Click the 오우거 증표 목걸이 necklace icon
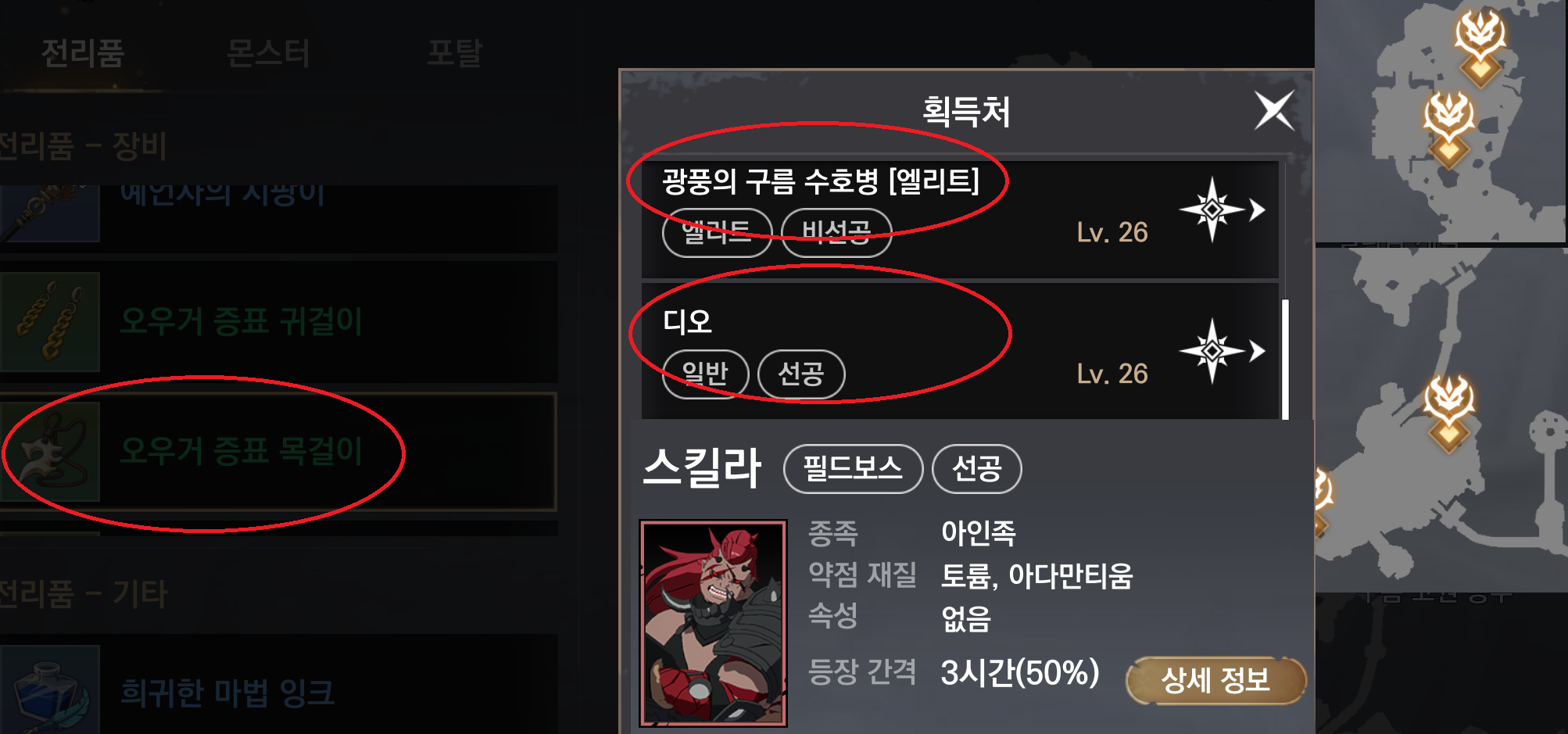The width and height of the screenshot is (1568, 734). (50, 452)
